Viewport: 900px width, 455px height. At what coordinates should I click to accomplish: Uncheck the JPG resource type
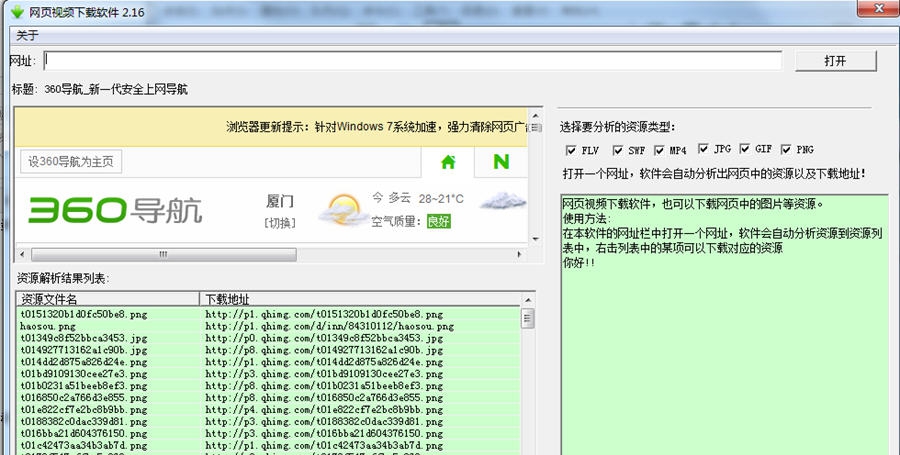coord(703,149)
